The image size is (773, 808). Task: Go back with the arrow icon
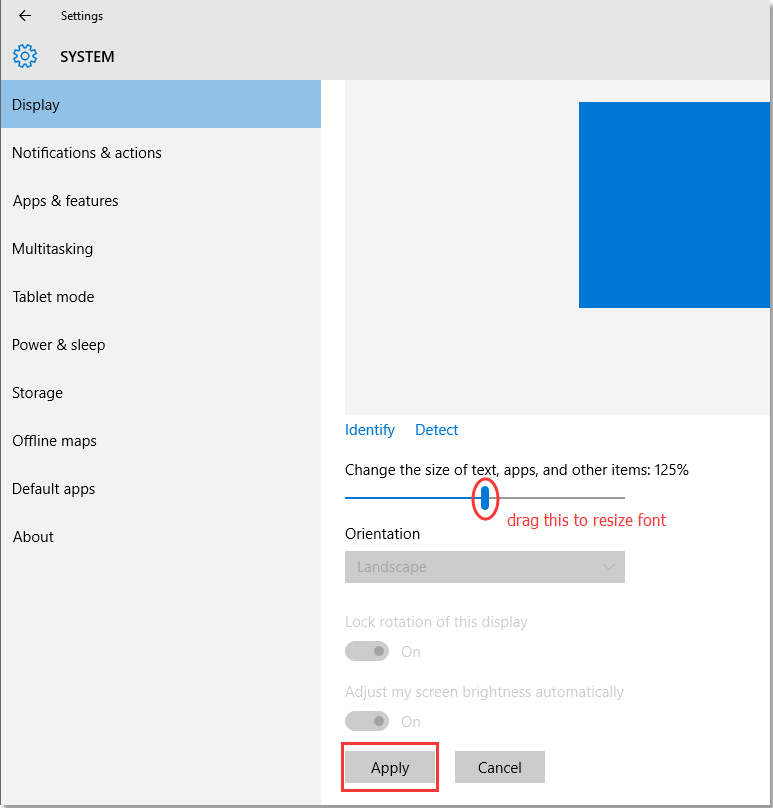pyautogui.click(x=25, y=16)
